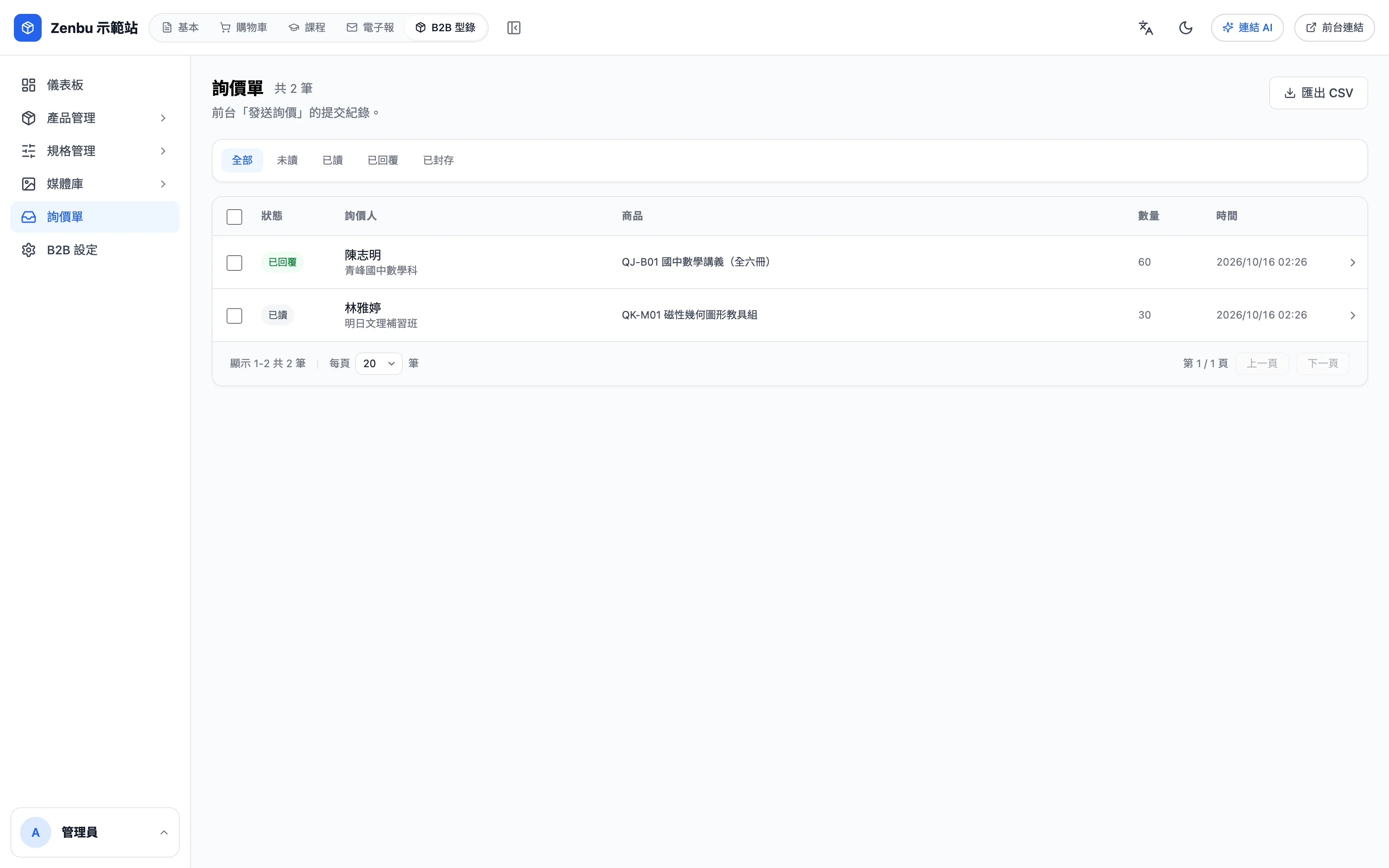The image size is (1389, 868).
Task: Filter by 已回覆 status tab
Action: [x=383, y=160]
